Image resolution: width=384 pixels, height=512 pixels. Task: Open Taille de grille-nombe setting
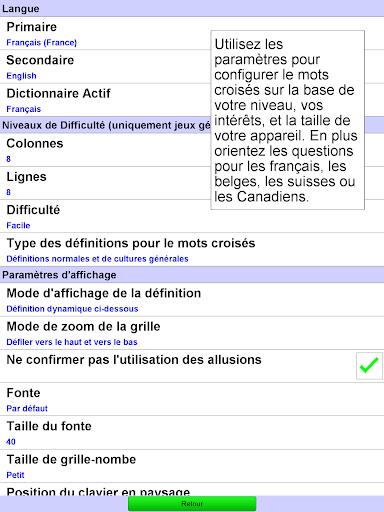point(192,466)
